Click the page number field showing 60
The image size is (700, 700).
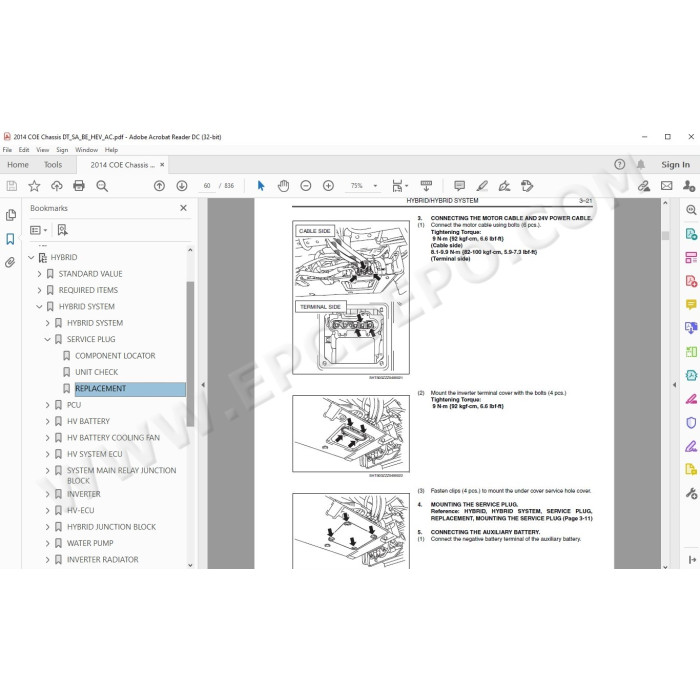click(x=207, y=186)
